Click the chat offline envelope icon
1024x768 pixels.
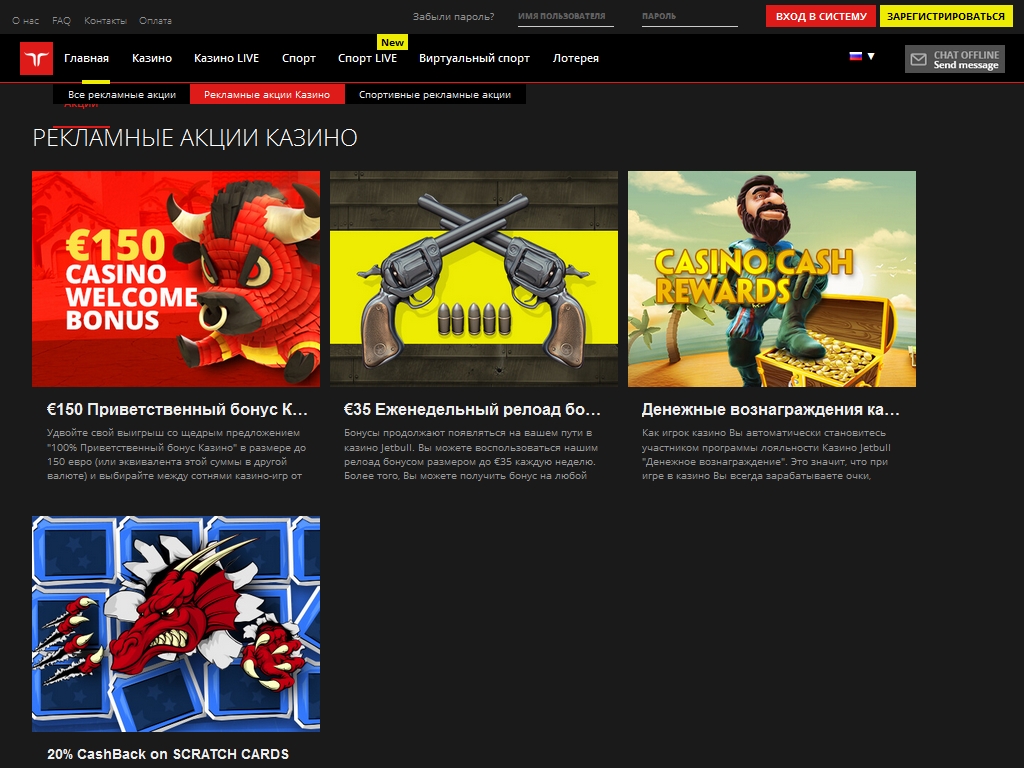[x=918, y=60]
